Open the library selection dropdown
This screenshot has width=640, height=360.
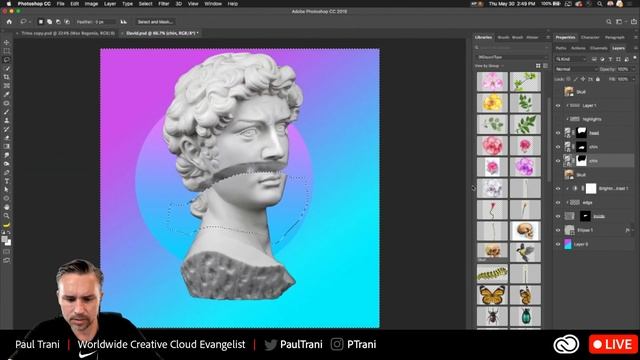point(512,57)
